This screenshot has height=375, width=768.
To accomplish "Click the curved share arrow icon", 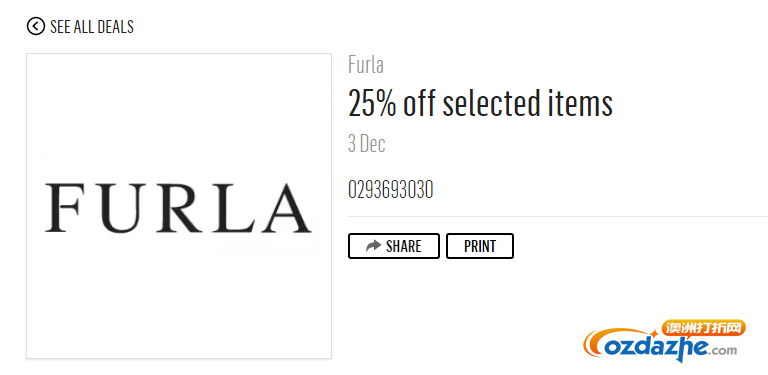I will pos(373,246).
